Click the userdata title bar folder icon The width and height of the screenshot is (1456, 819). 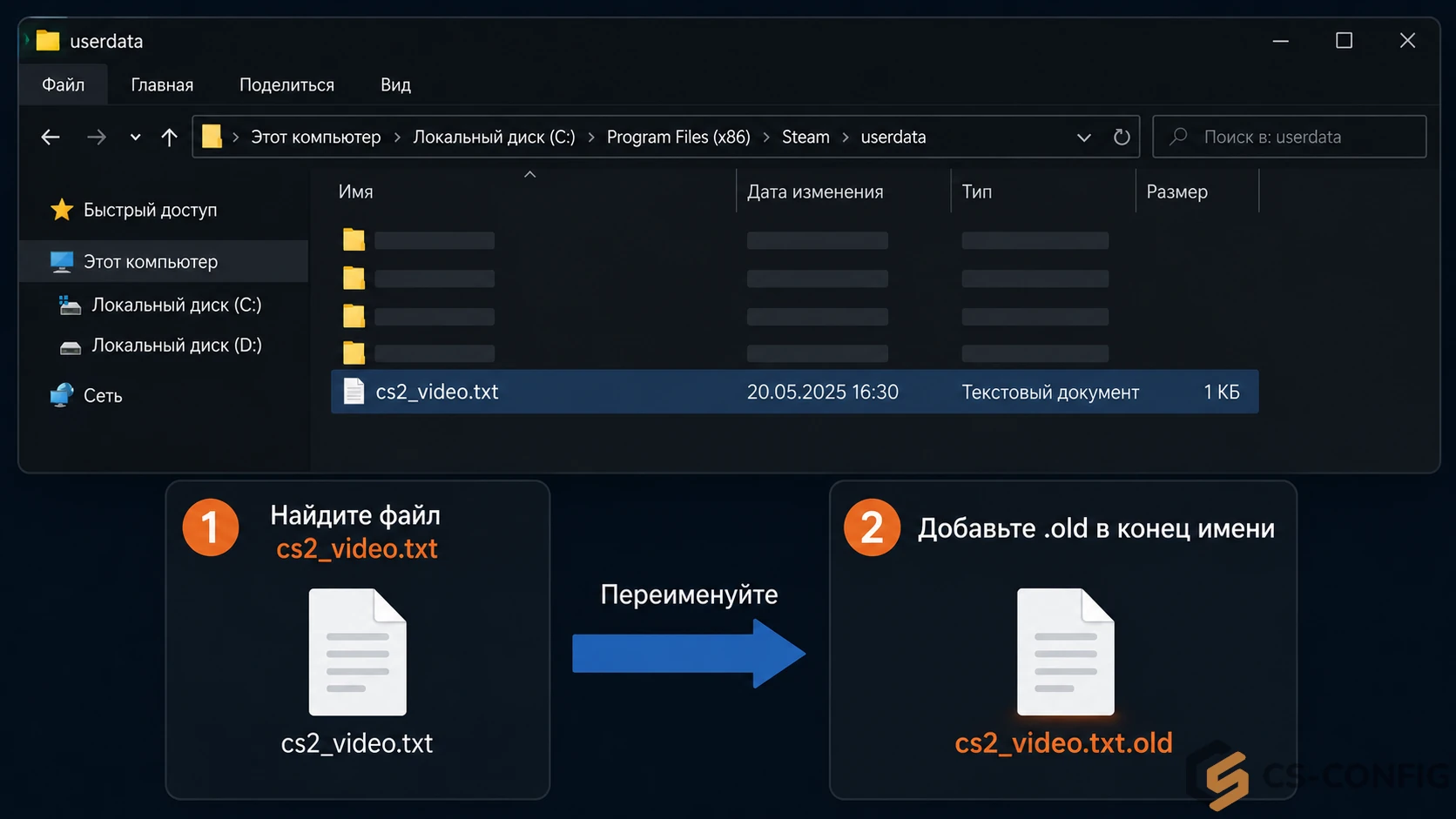click(47, 40)
